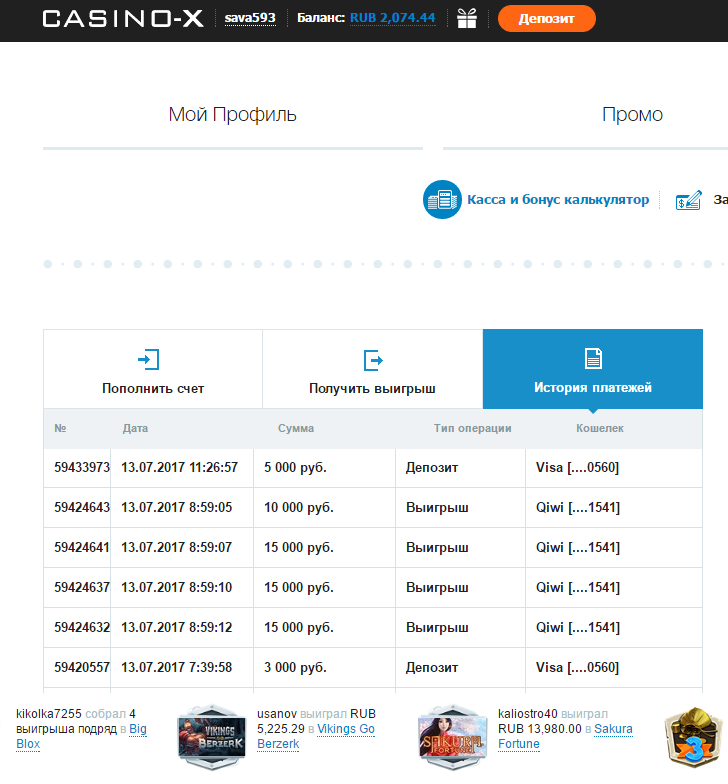
Task: Click the № column header
Action: coord(60,428)
